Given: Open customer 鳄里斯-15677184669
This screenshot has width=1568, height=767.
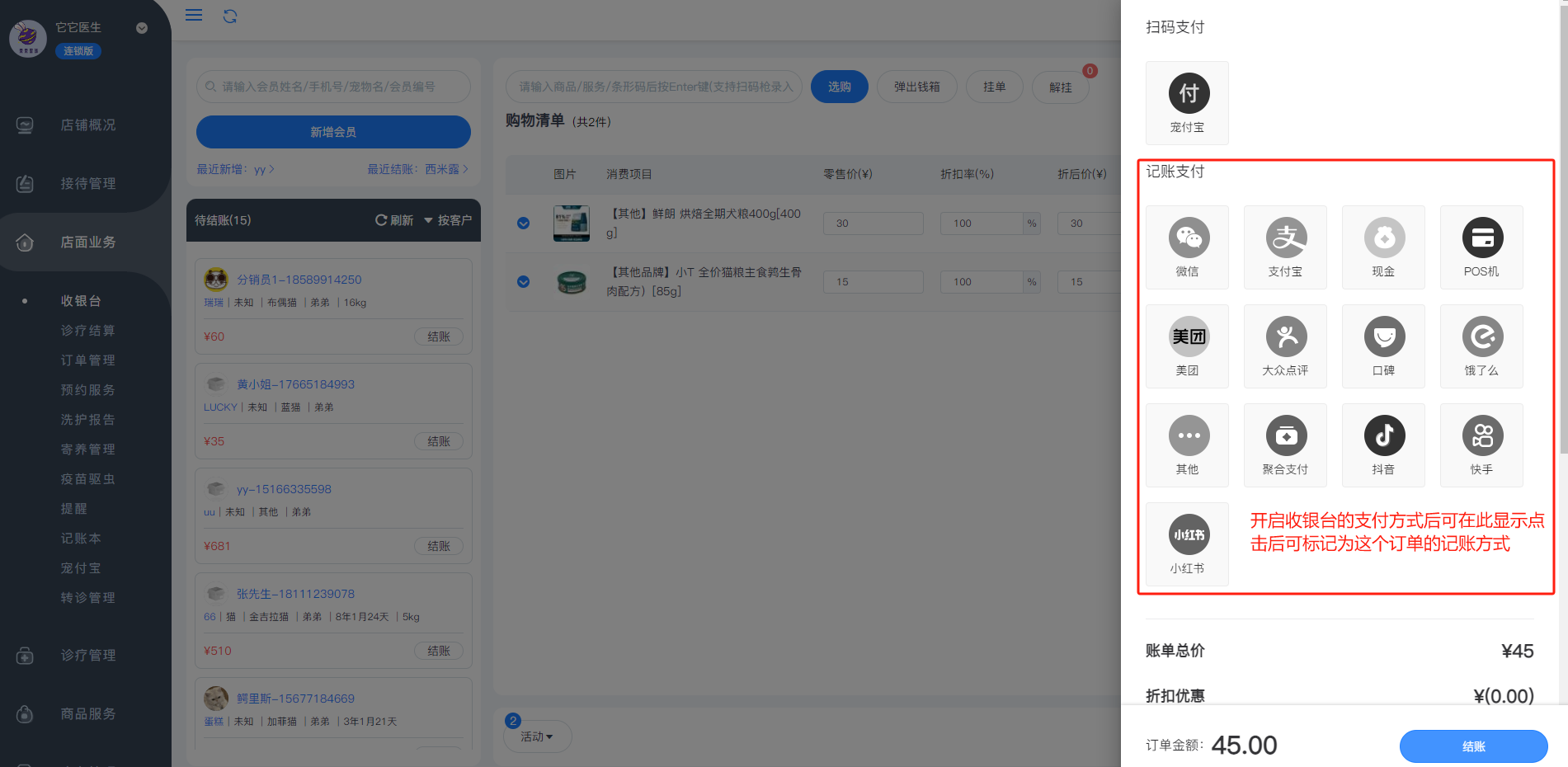Looking at the screenshot, I should click(295, 699).
